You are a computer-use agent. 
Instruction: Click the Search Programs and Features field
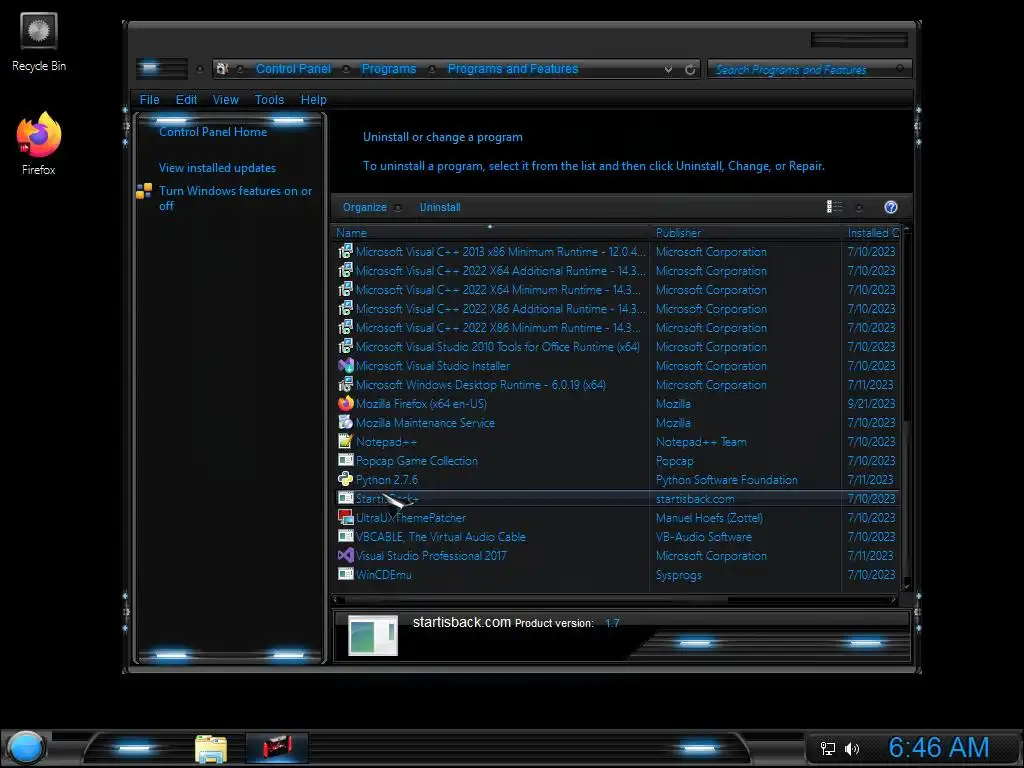point(809,69)
